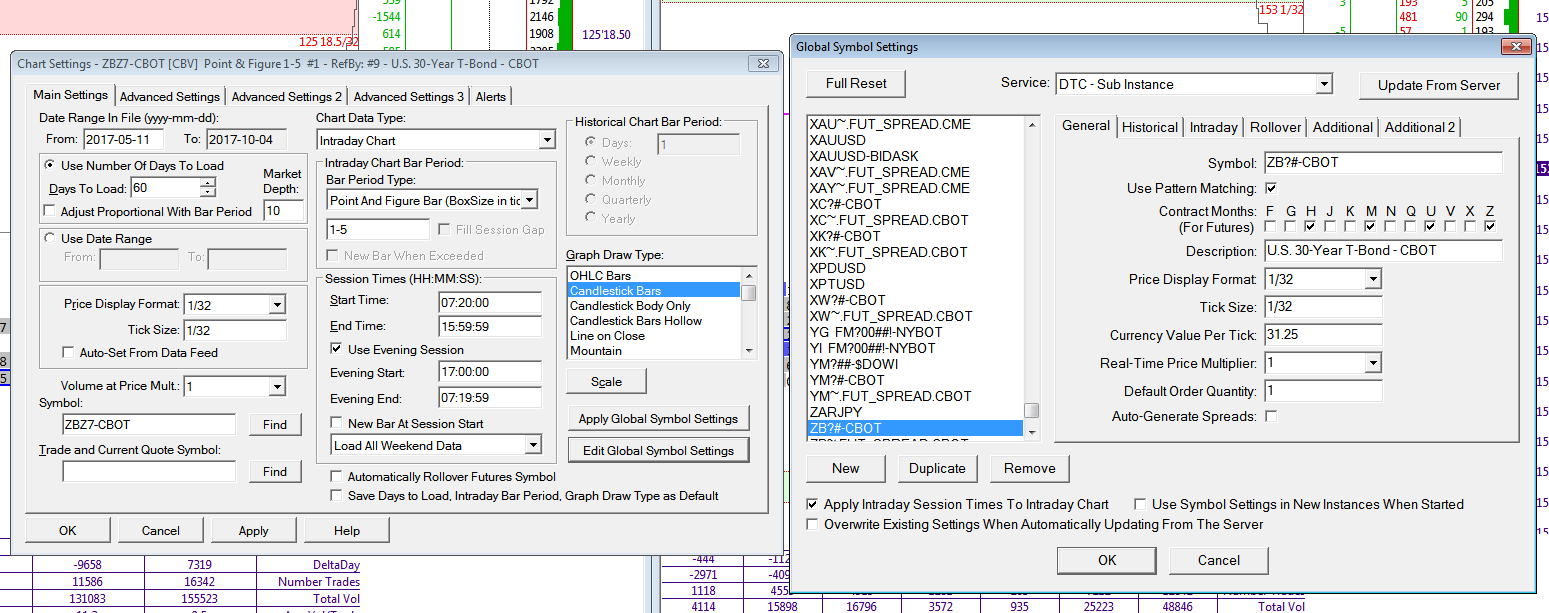Viewport: 1549px width, 613px height.
Task: Open Historical tab in Global Symbol Settings
Action: click(1149, 127)
